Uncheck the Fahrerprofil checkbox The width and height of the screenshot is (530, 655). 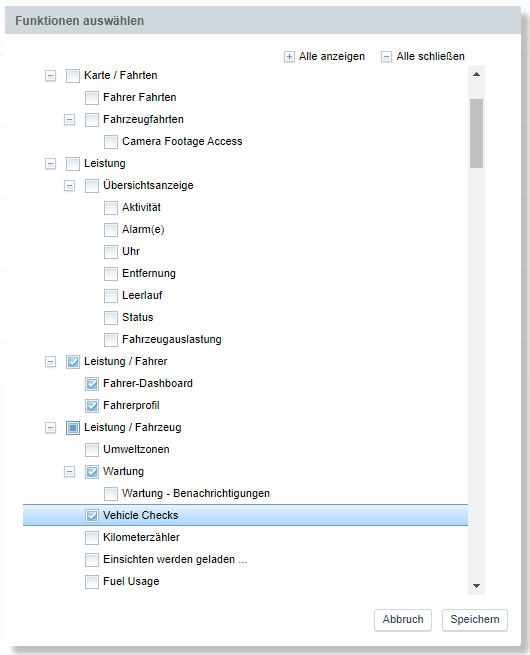(92, 406)
